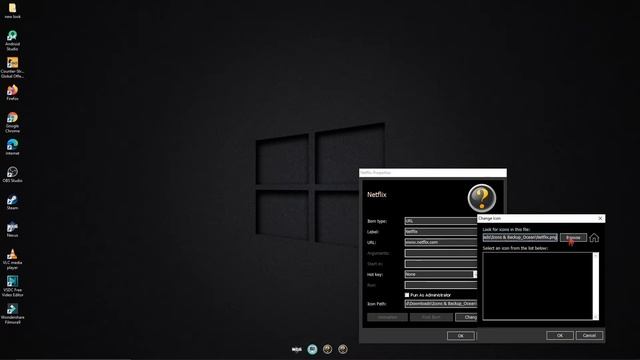Click the Change button next to Find Item
Image resolution: width=640 pixels, height=360 pixels.
pyautogui.click(x=466, y=317)
